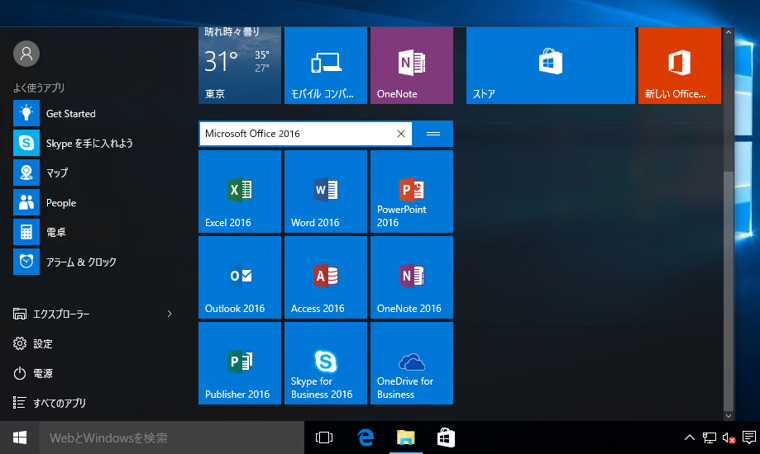Open the orange 新しい Office tile
760x454 pixels.
[x=680, y=65]
